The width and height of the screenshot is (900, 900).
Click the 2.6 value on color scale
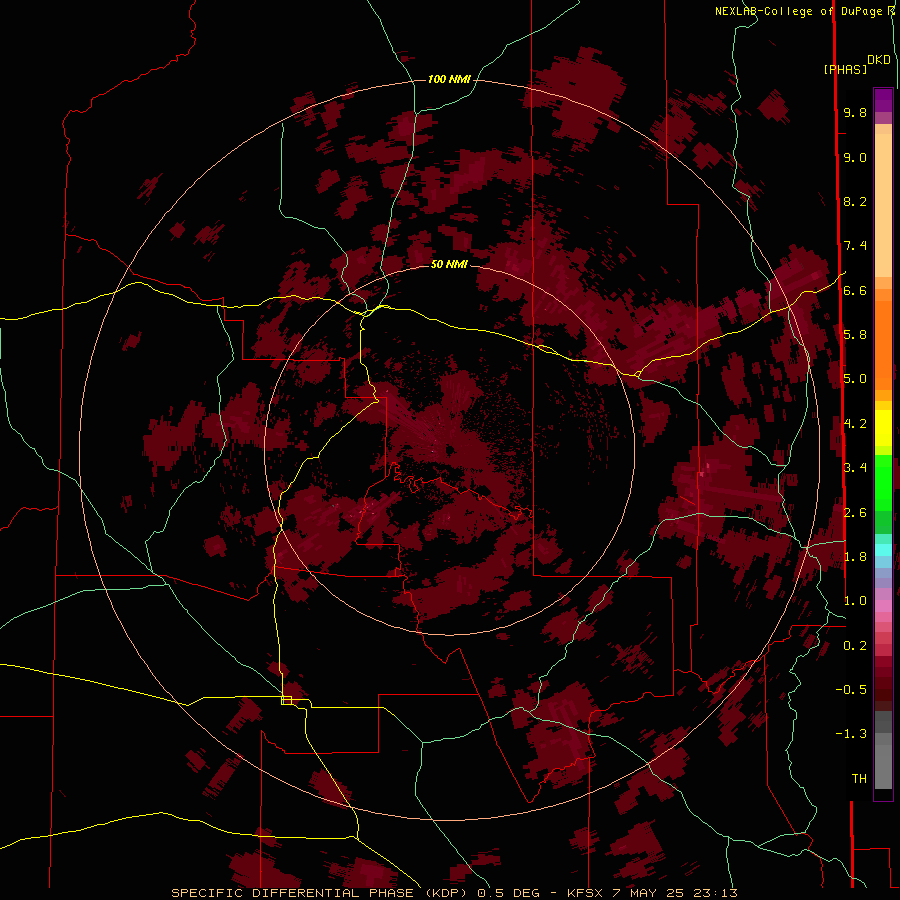[x=855, y=512]
